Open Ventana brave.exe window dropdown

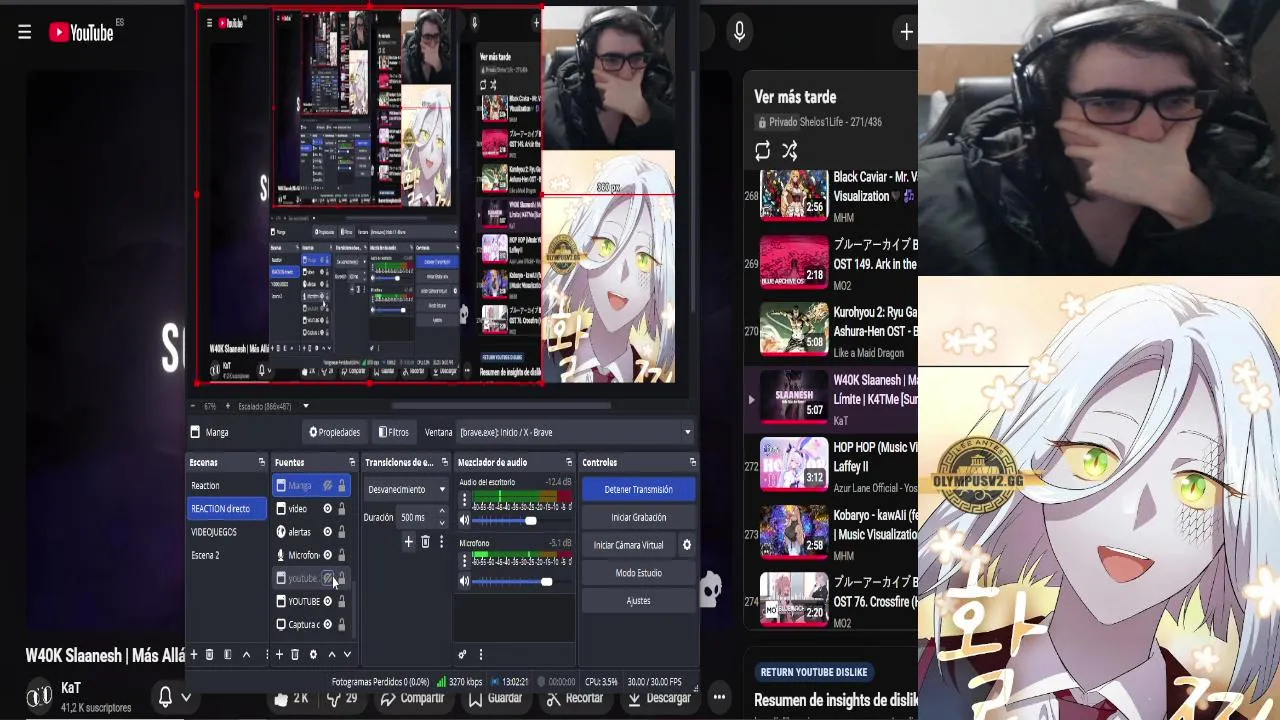(x=574, y=432)
